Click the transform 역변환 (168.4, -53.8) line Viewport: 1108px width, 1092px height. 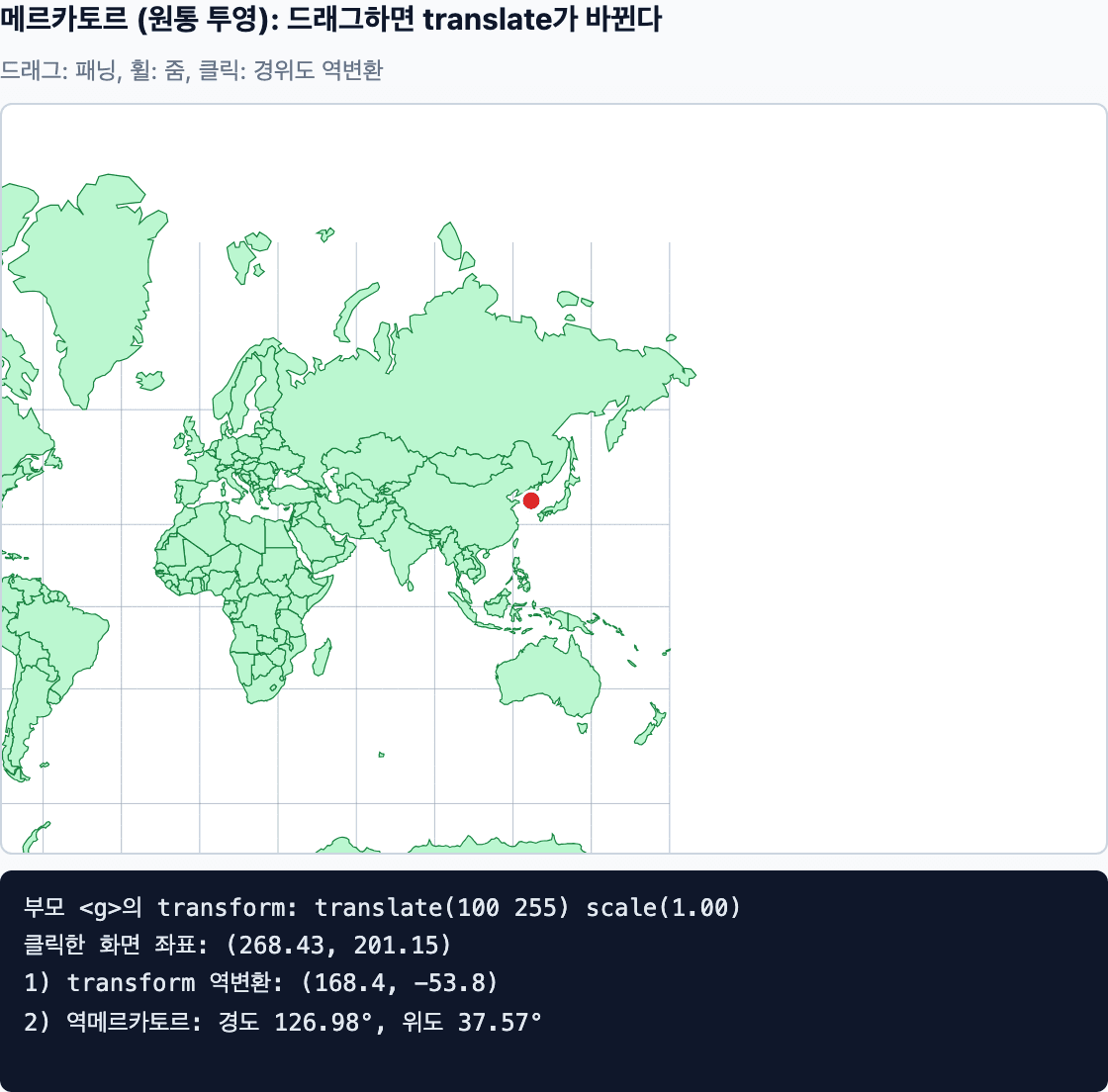pyautogui.click(x=261, y=982)
